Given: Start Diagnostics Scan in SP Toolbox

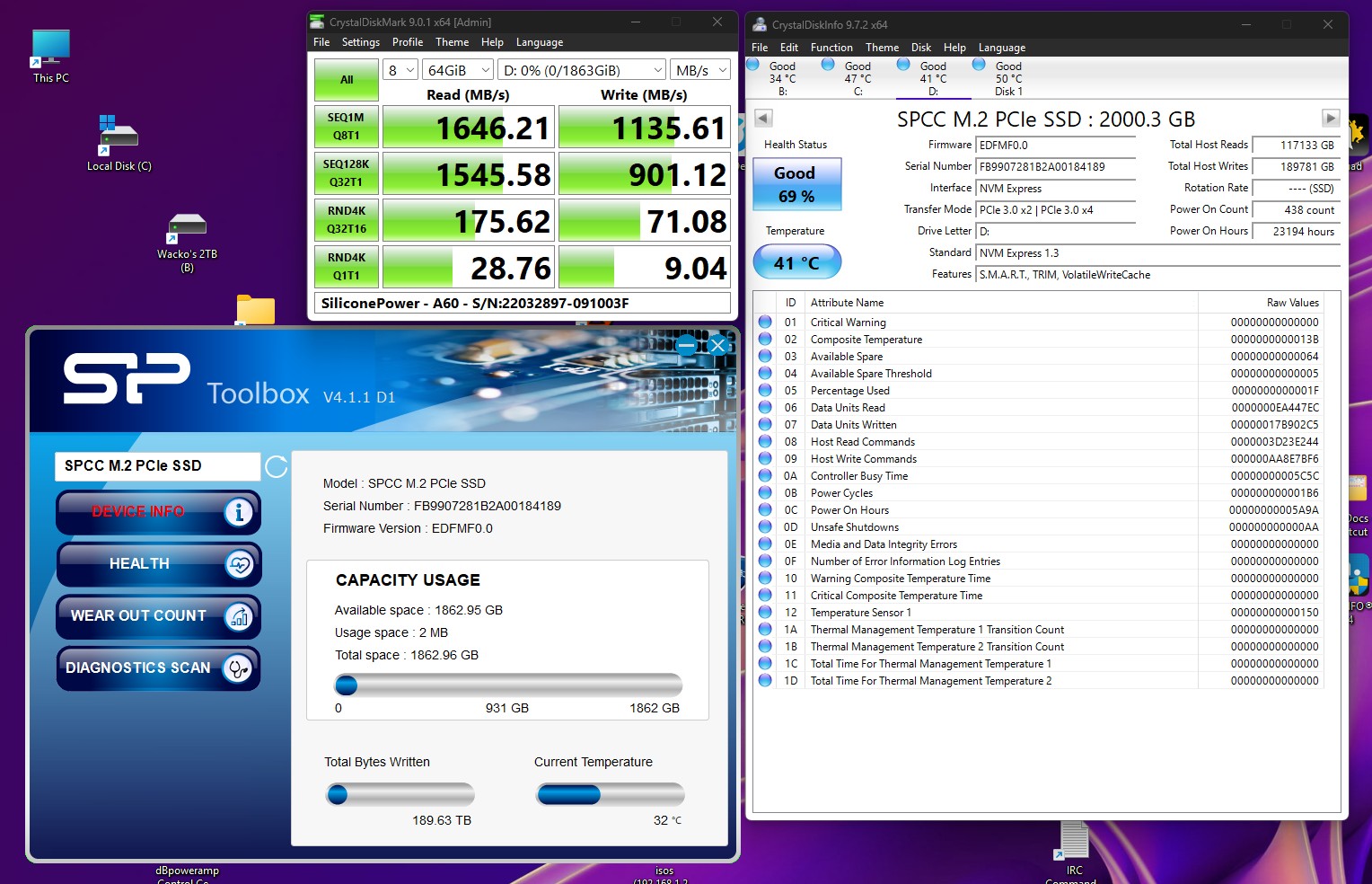Looking at the screenshot, I should pyautogui.click(x=158, y=668).
